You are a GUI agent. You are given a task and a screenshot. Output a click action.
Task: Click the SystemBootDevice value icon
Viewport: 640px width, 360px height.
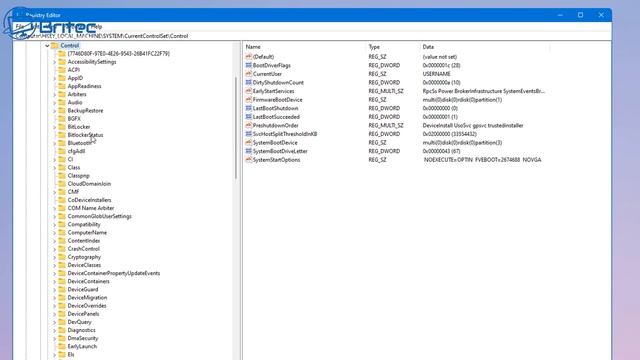pos(249,142)
